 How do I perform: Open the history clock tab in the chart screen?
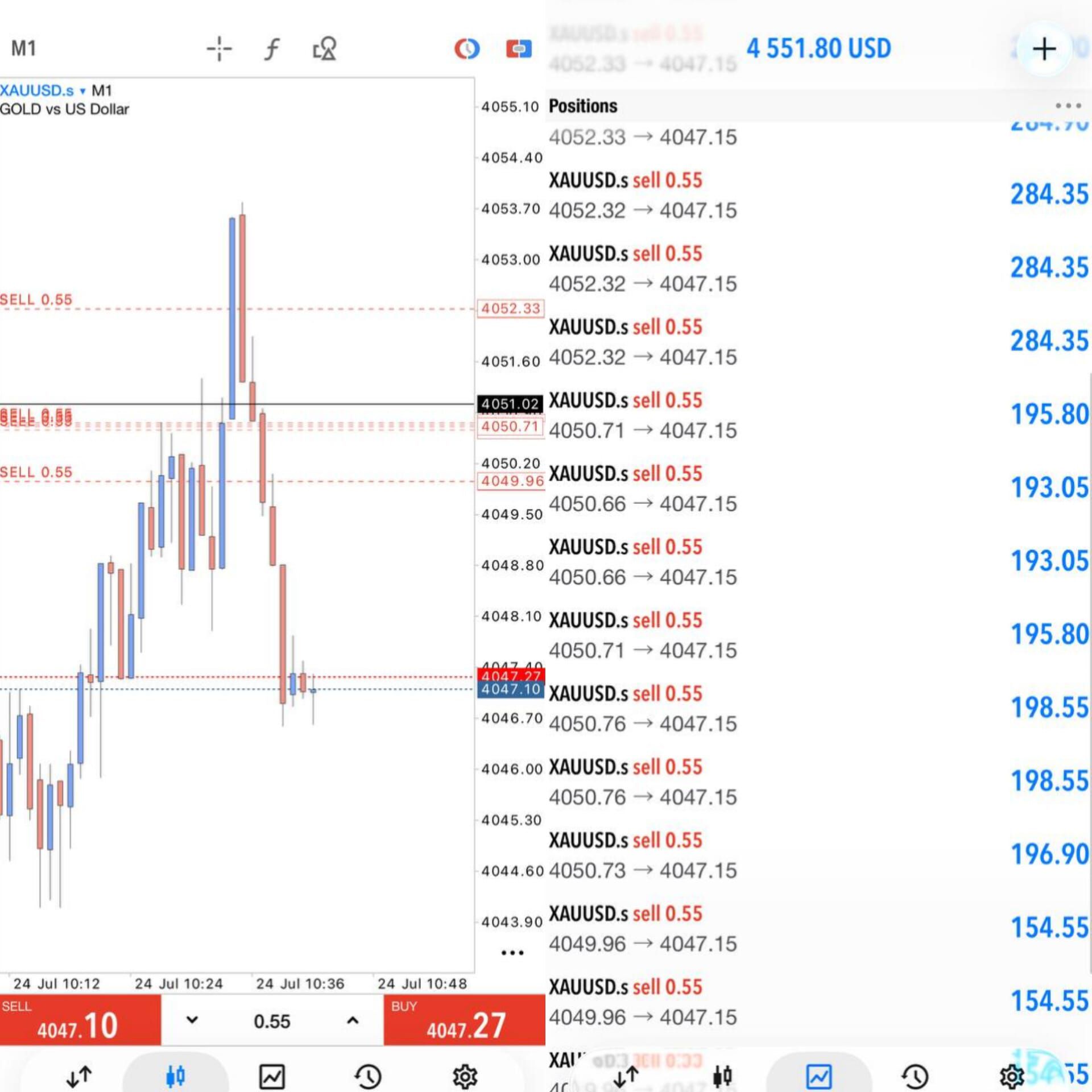pos(368,1076)
